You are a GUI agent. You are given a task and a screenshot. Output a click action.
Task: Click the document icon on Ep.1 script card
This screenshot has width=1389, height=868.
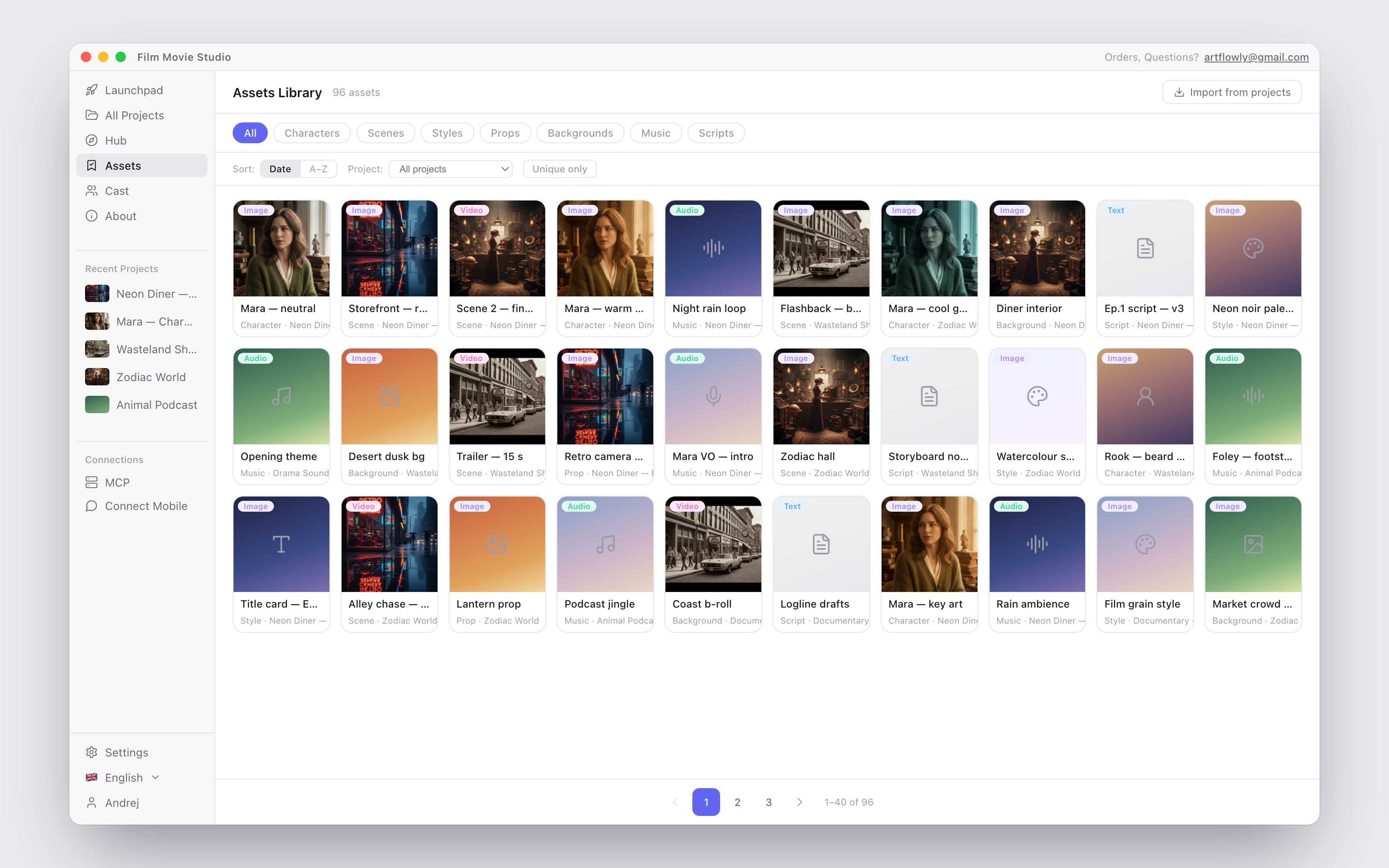coord(1145,248)
